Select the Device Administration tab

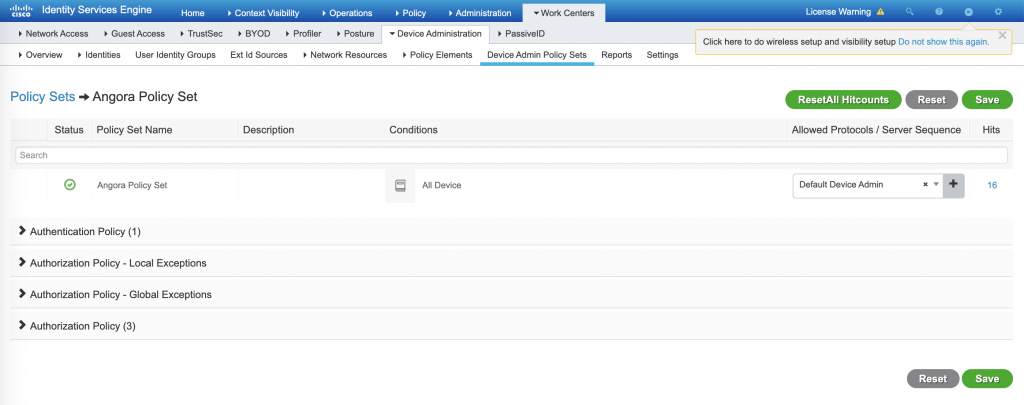coord(435,33)
